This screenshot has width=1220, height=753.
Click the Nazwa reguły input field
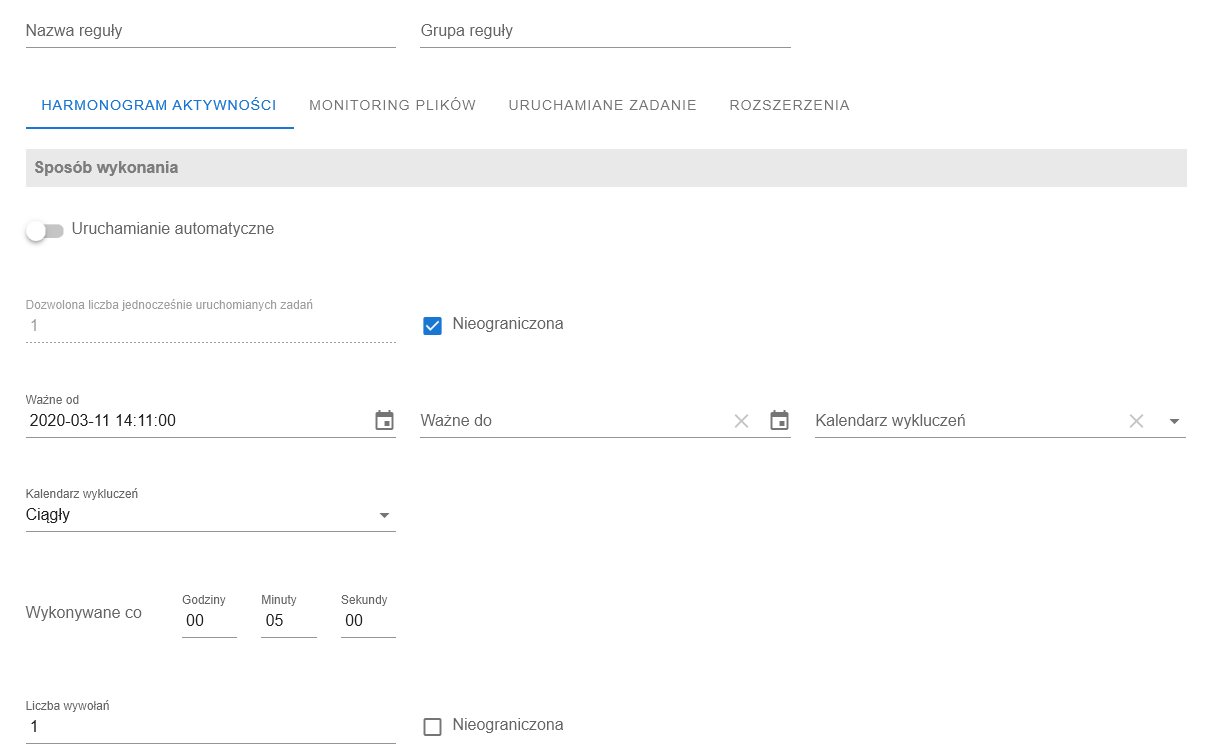click(x=210, y=31)
